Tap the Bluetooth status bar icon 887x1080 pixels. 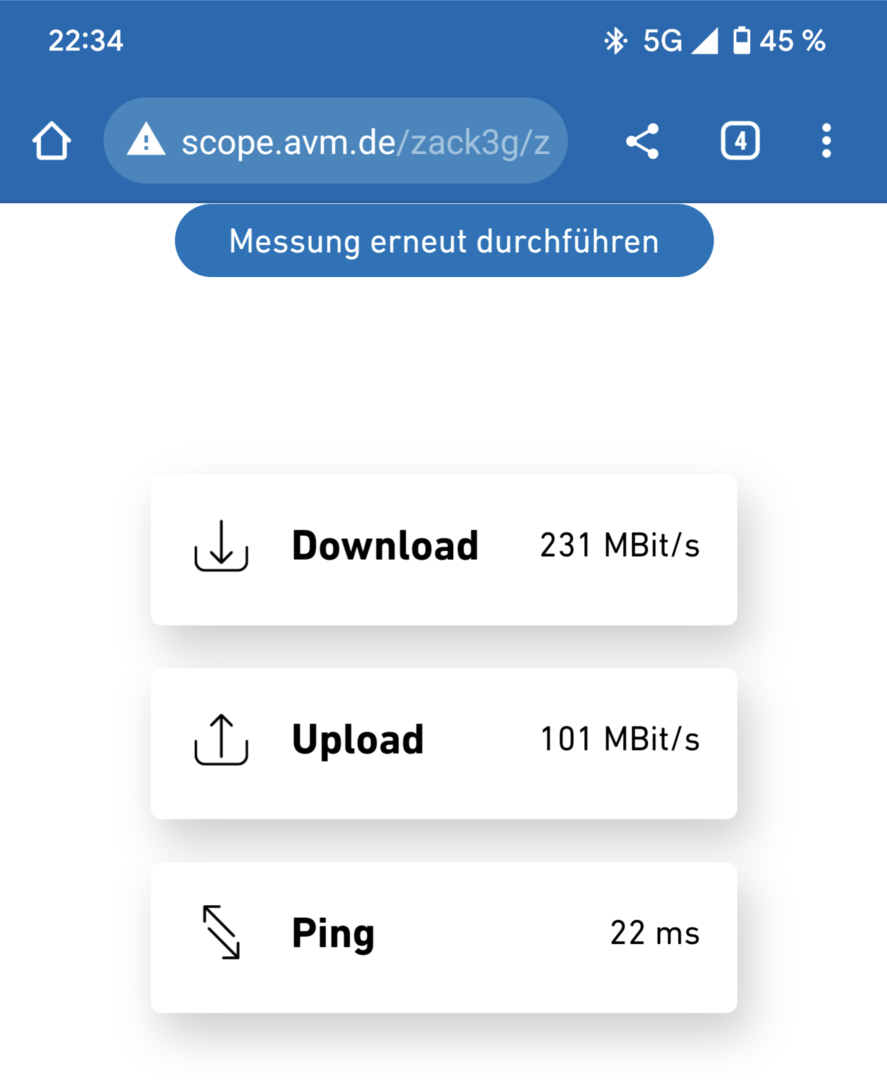click(614, 41)
